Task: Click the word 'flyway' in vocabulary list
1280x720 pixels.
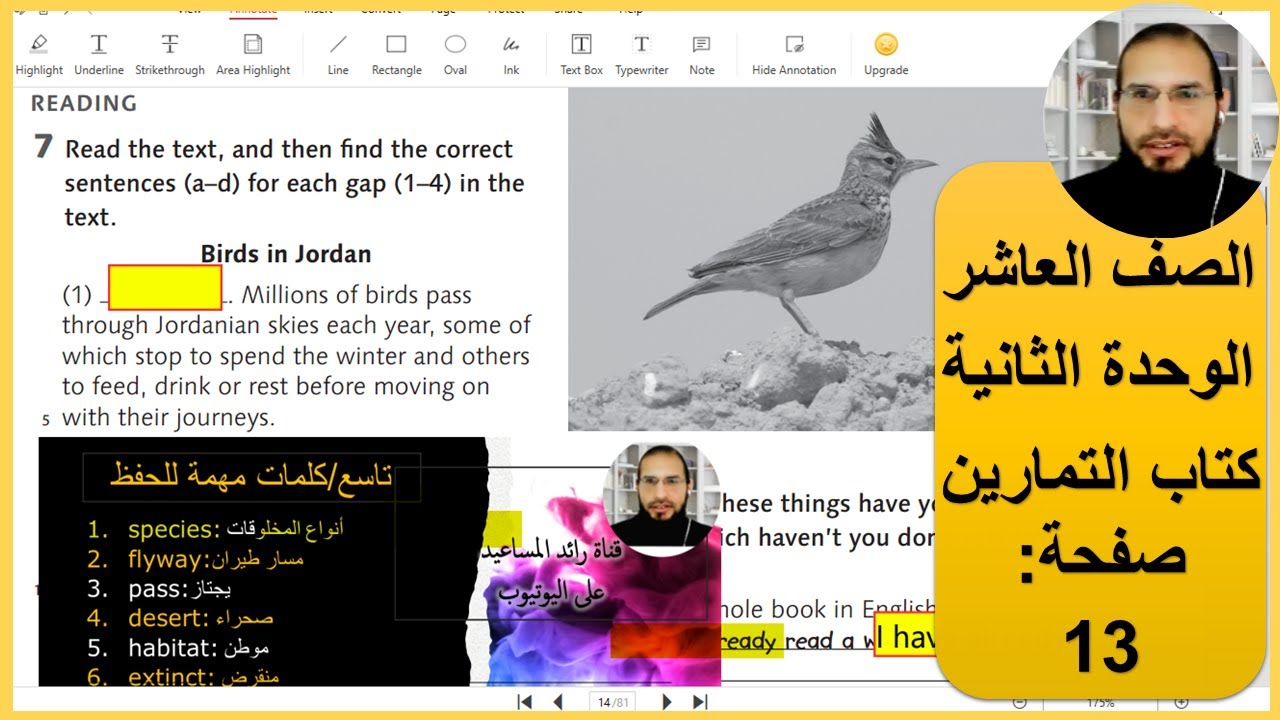Action: 166,560
